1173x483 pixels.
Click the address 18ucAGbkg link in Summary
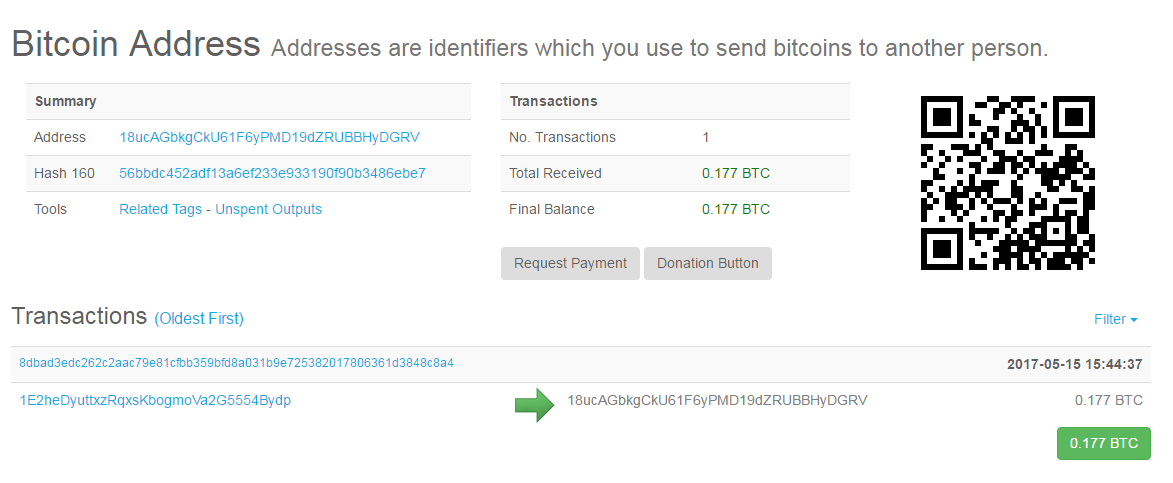[269, 138]
